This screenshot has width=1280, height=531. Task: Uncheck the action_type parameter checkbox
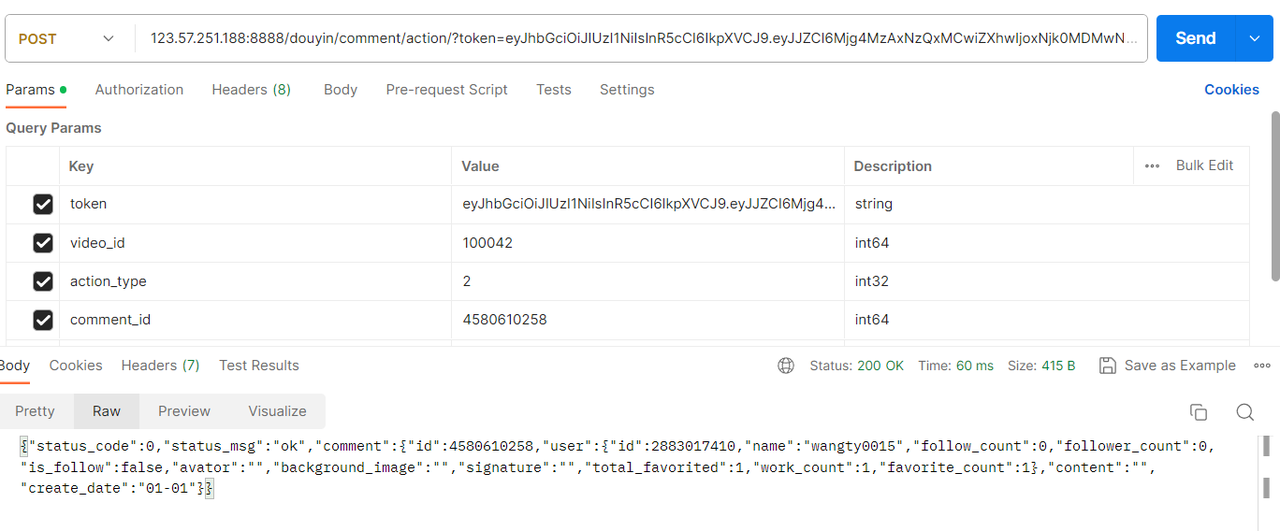(x=43, y=281)
